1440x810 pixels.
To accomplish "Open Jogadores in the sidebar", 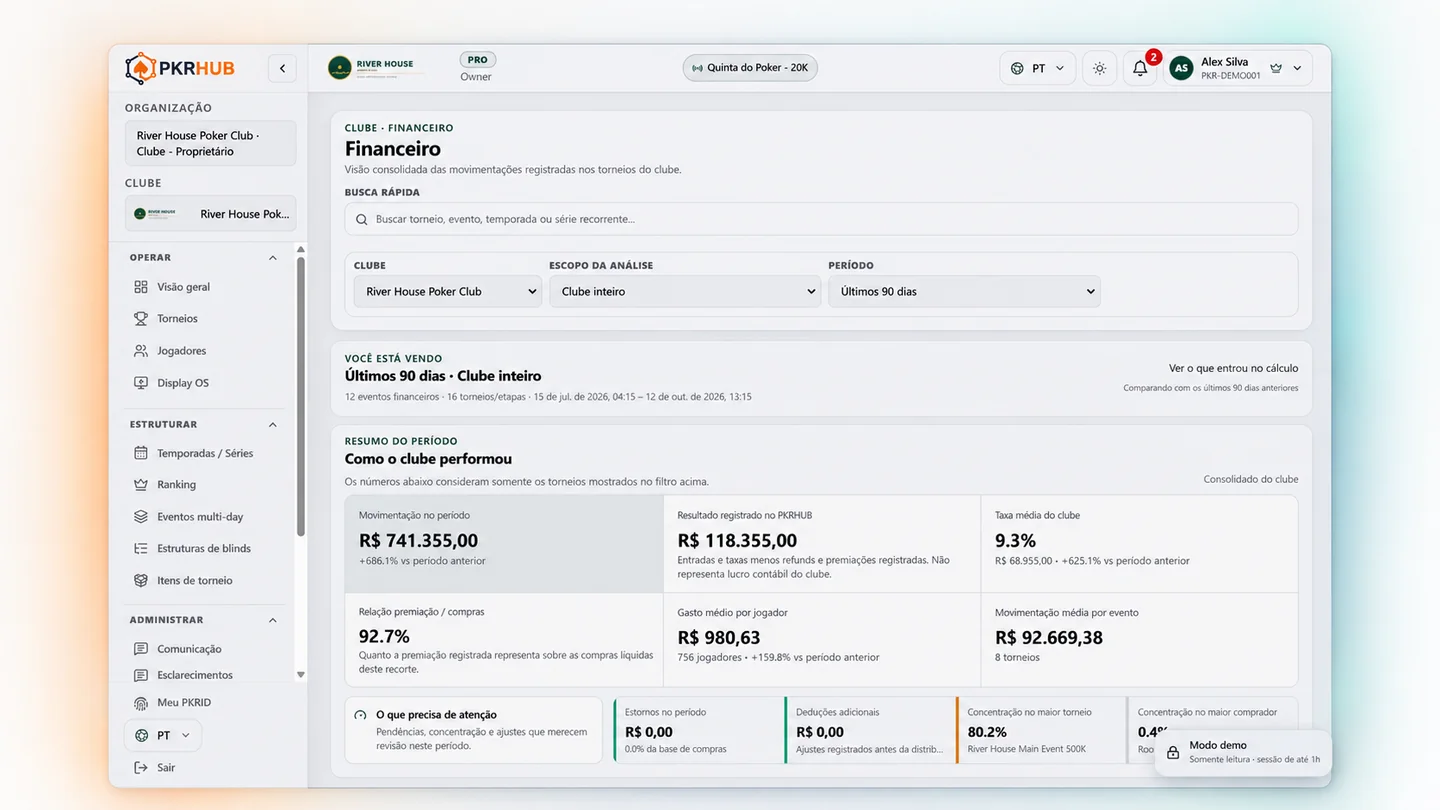I will (181, 351).
